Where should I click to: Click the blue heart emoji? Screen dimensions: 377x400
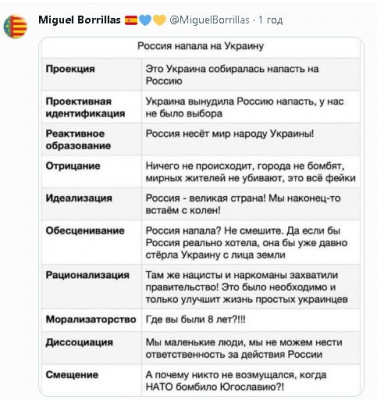coord(145,21)
